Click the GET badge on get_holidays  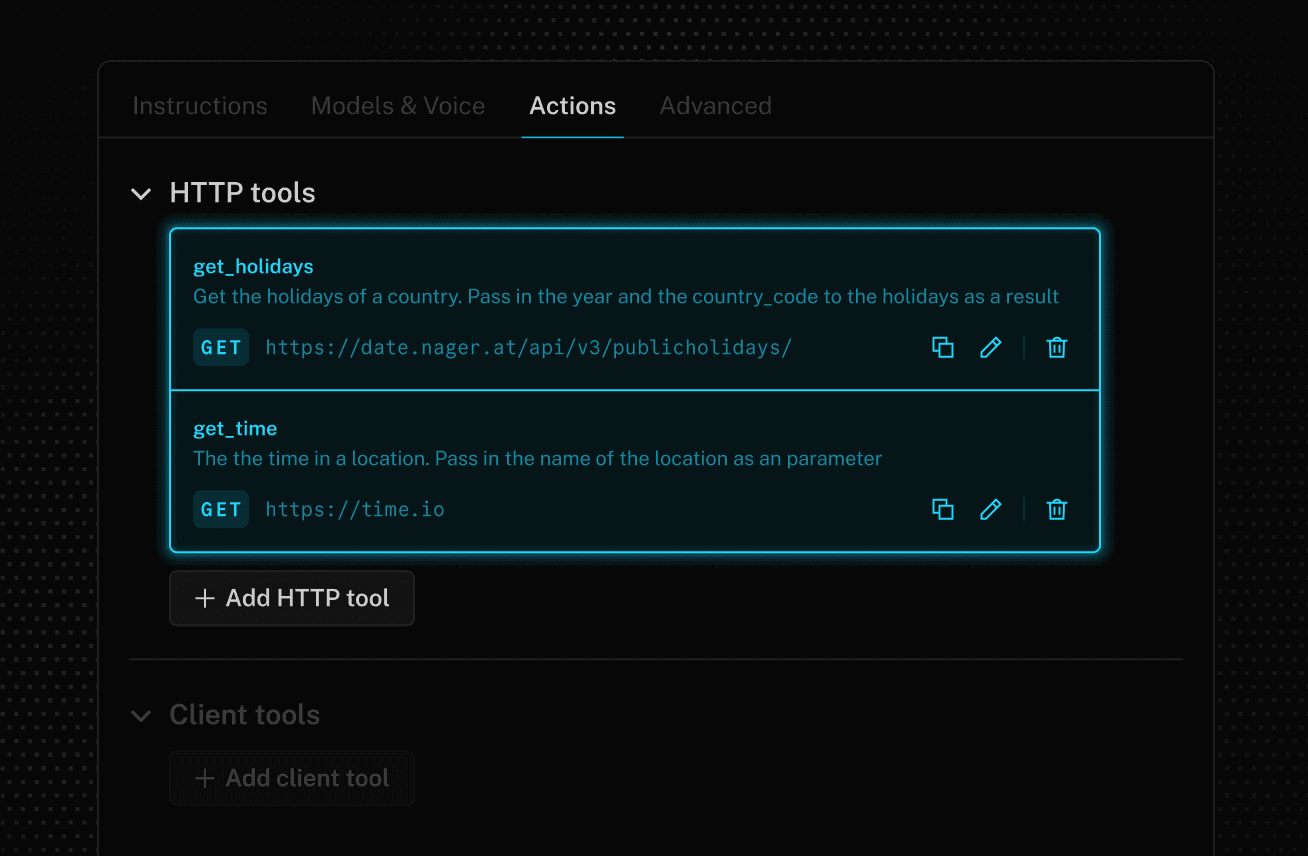[220, 347]
